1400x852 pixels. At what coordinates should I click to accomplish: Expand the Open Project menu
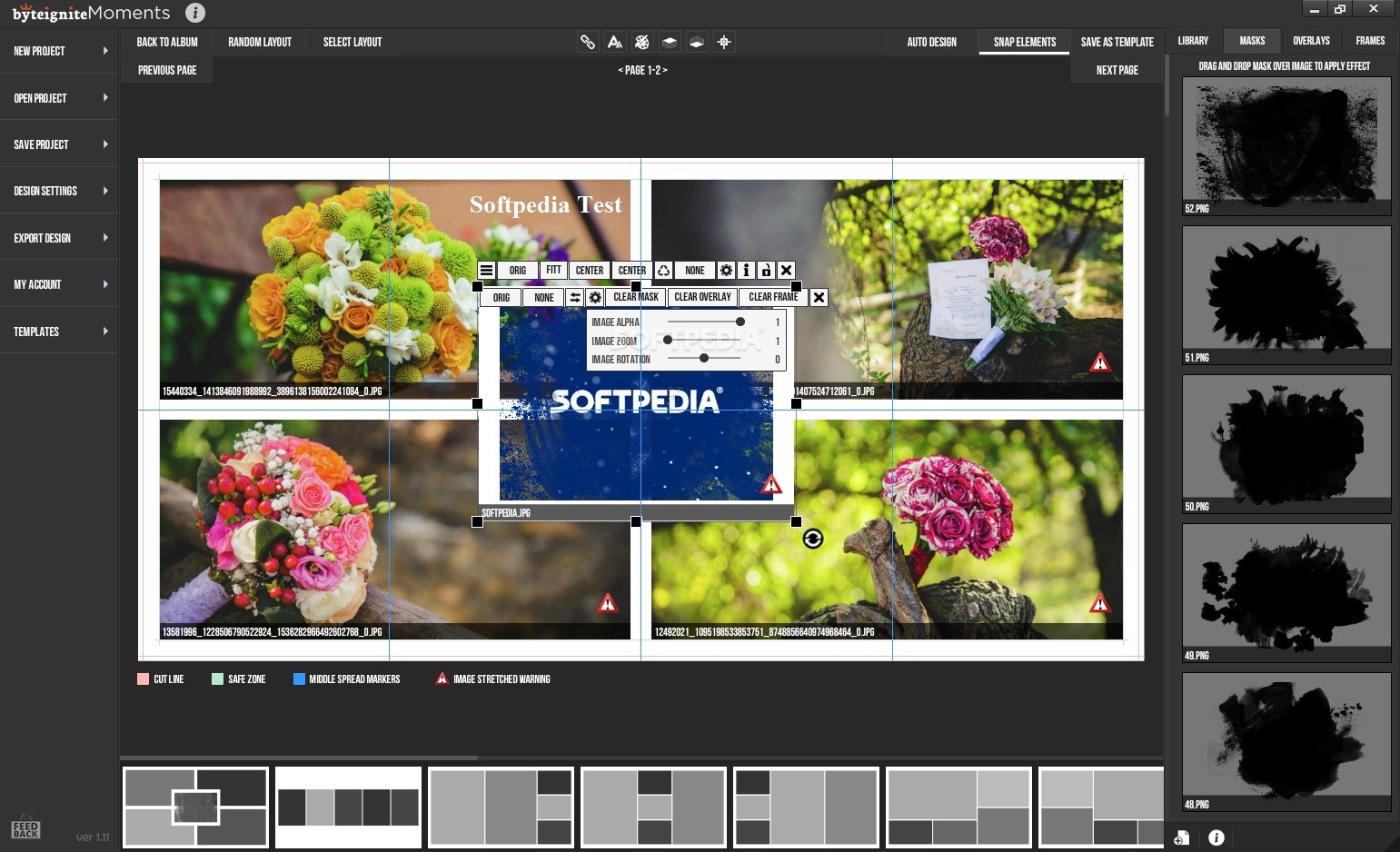pyautogui.click(x=59, y=98)
